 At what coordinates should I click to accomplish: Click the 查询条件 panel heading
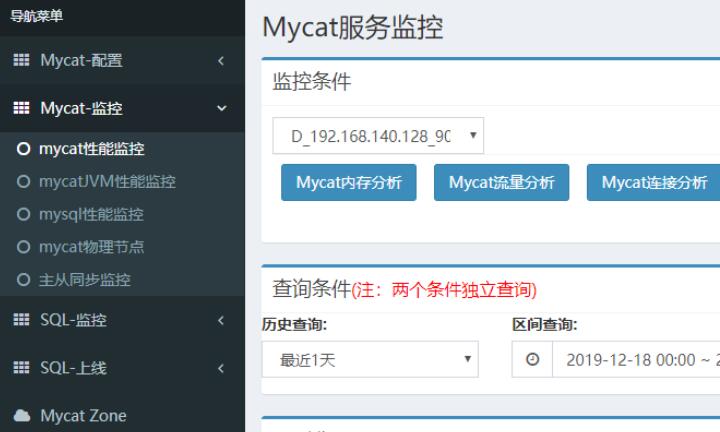click(312, 289)
